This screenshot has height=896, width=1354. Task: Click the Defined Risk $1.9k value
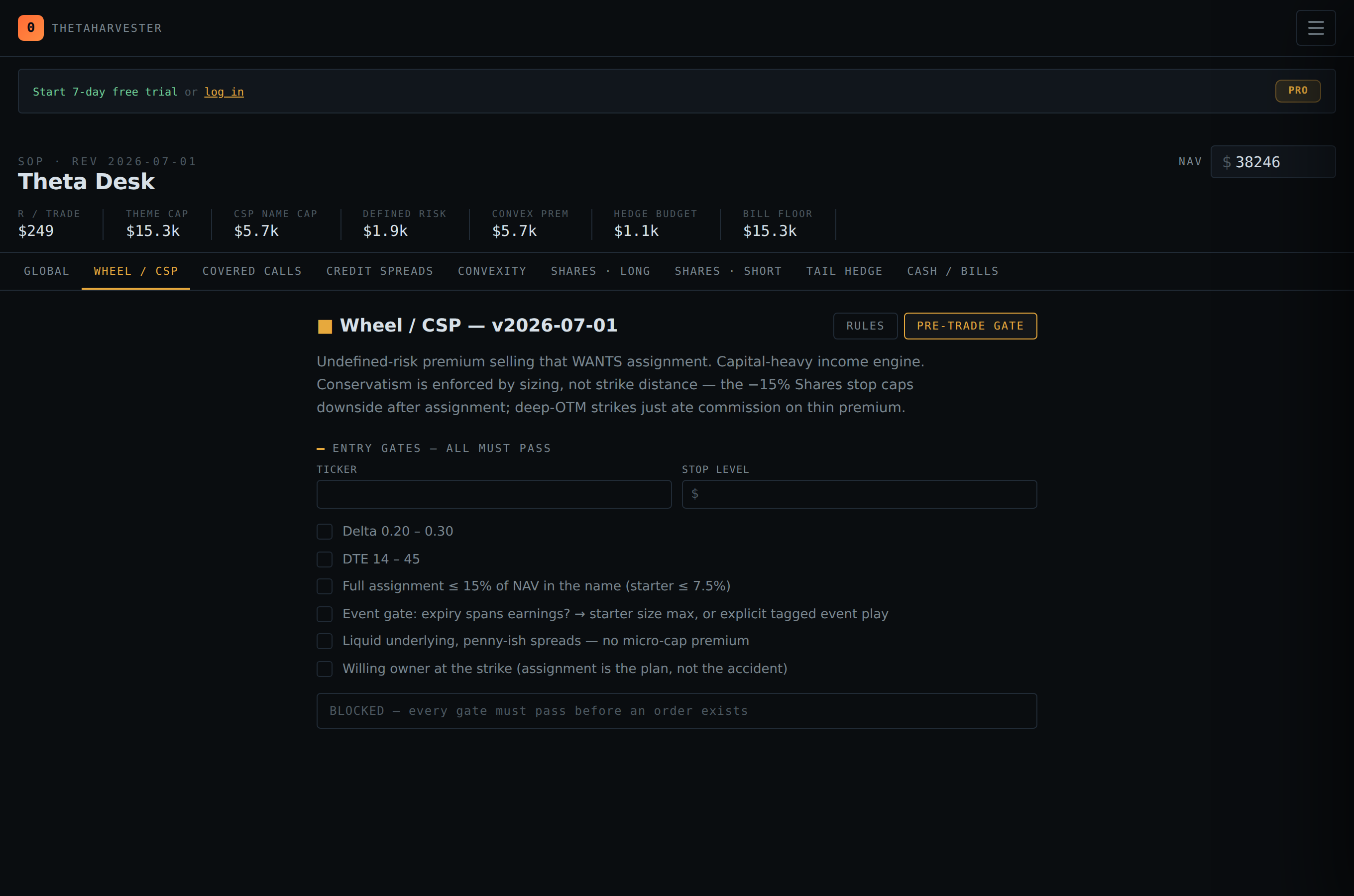pyautogui.click(x=386, y=231)
